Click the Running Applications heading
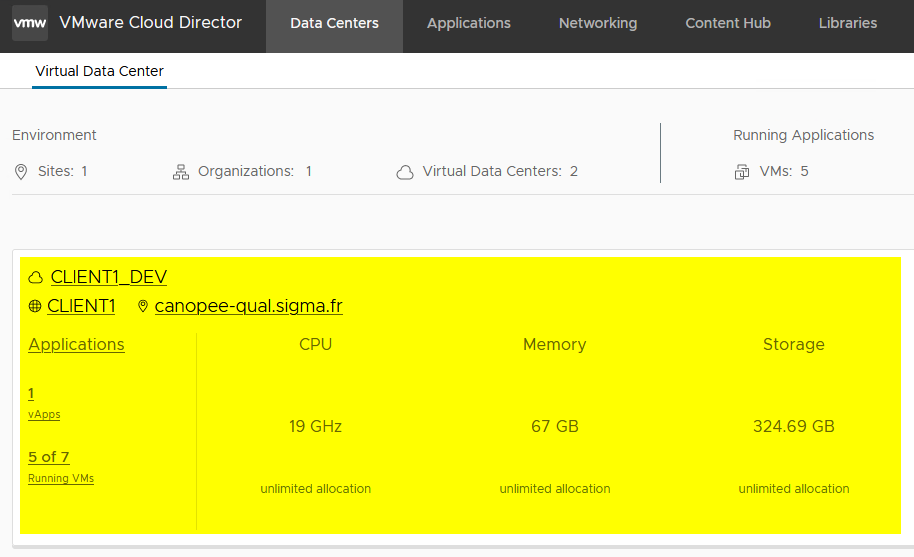The width and height of the screenshot is (914, 557). click(x=804, y=135)
